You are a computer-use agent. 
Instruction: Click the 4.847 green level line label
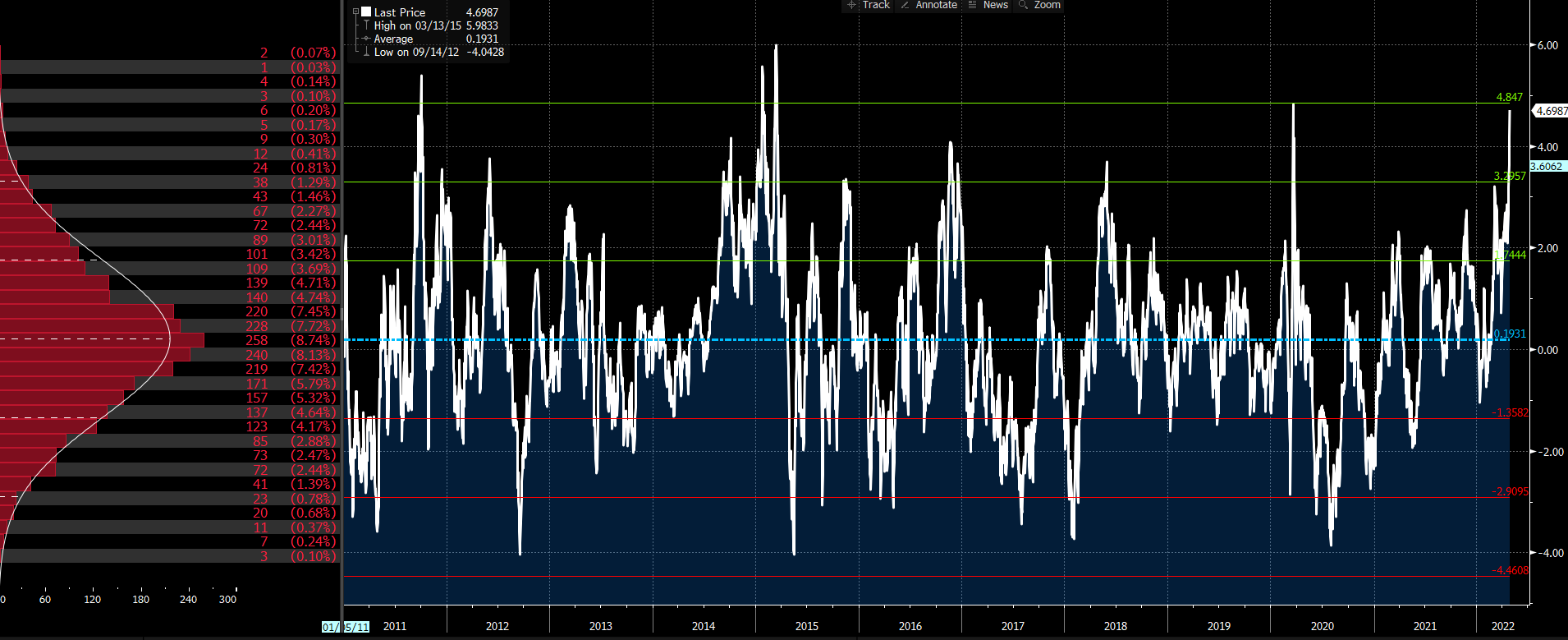1509,97
